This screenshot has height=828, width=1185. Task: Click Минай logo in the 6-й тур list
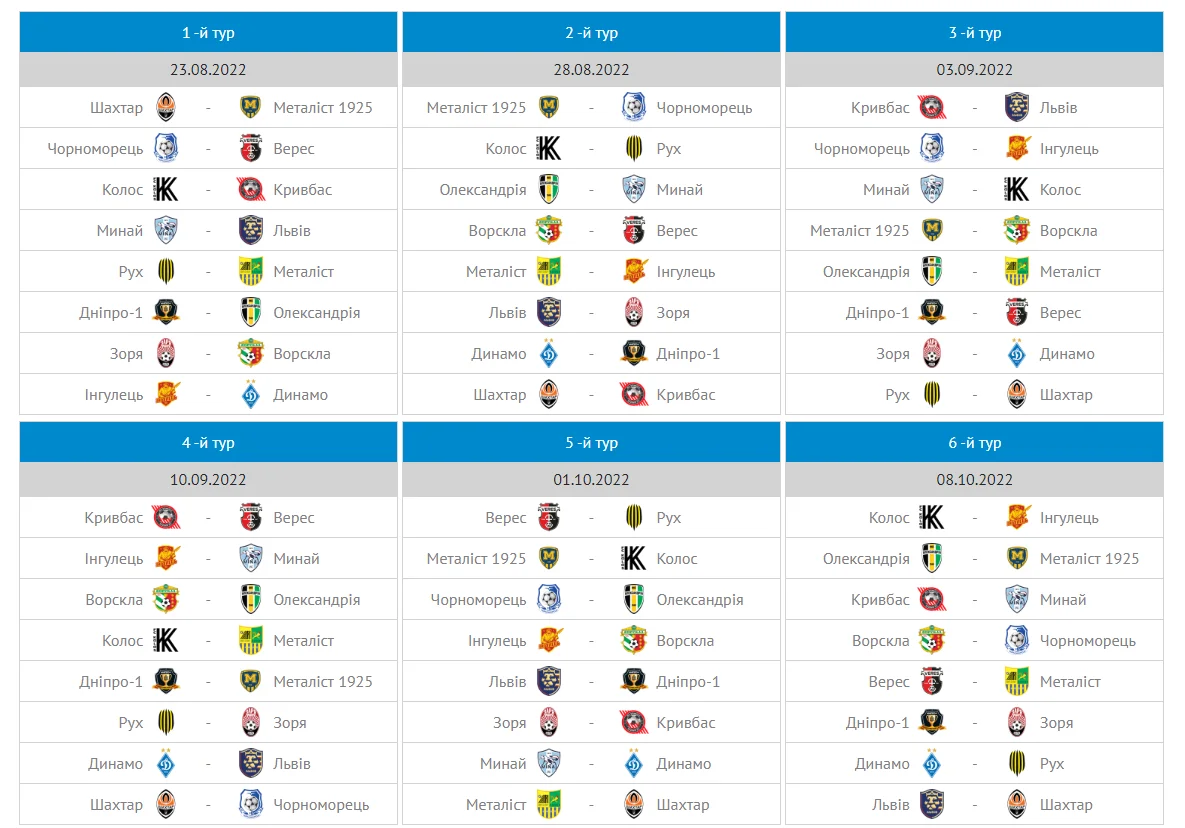click(1016, 599)
